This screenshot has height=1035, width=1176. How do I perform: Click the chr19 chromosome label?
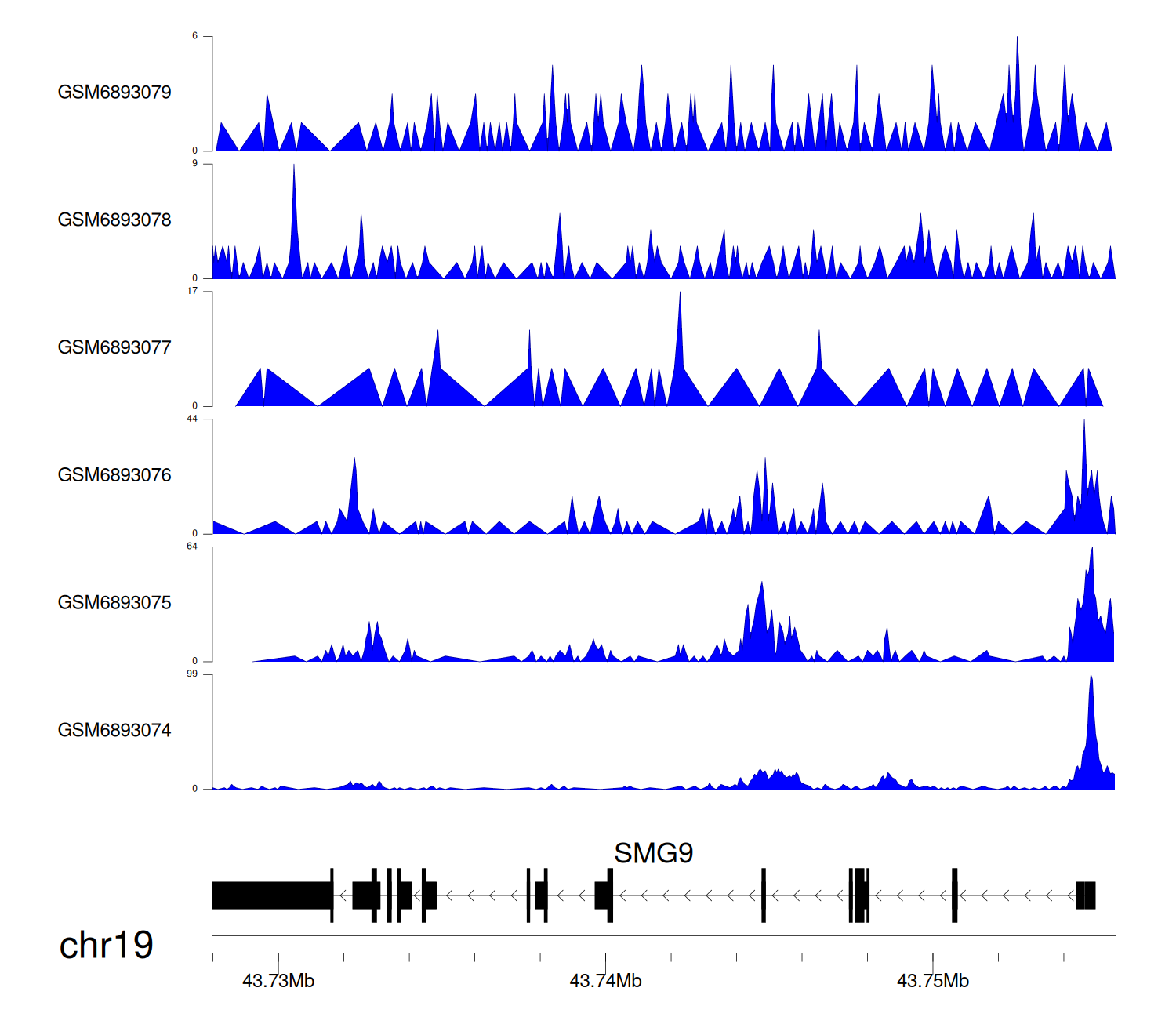106,946
